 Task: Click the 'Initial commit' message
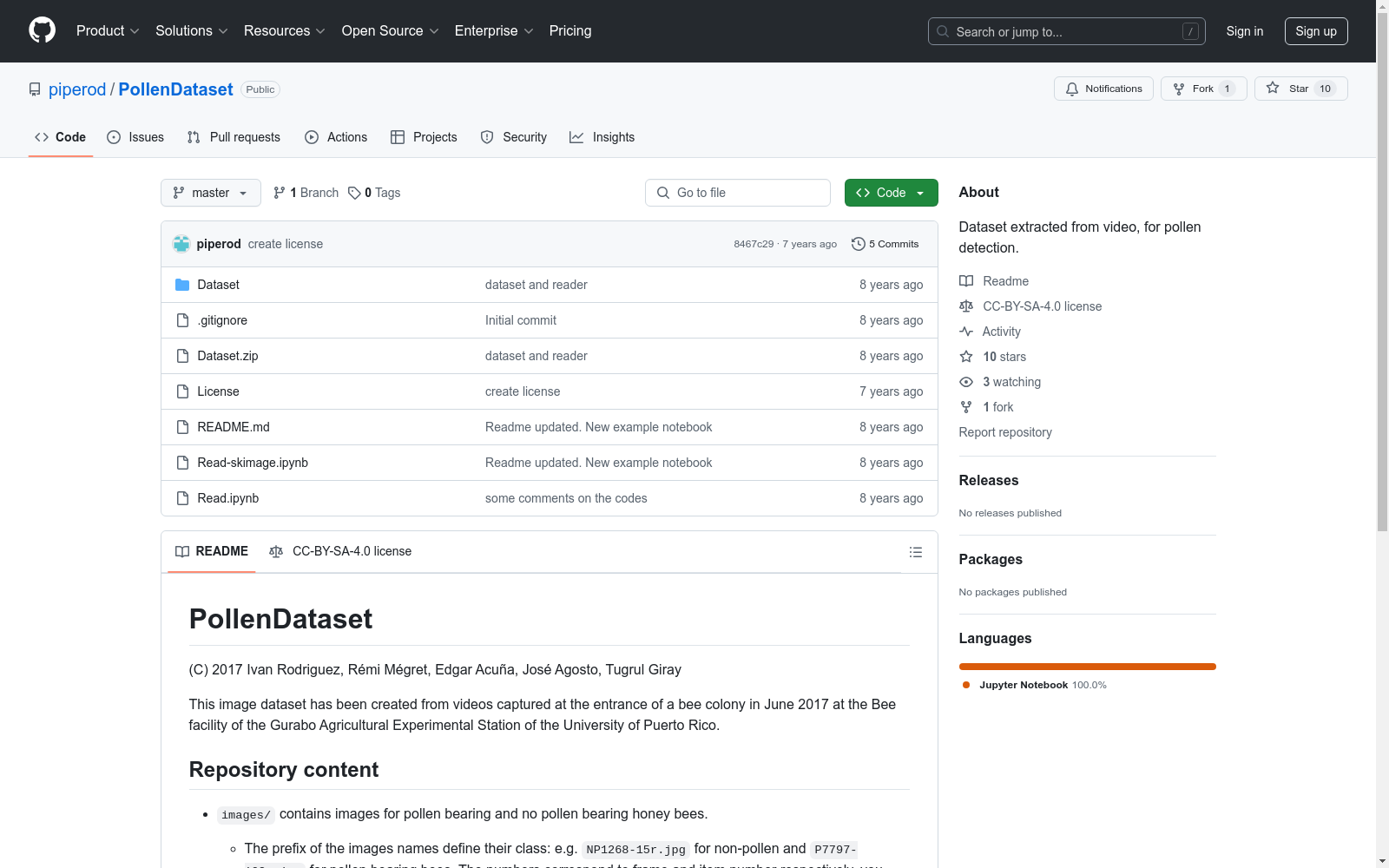coord(521,320)
